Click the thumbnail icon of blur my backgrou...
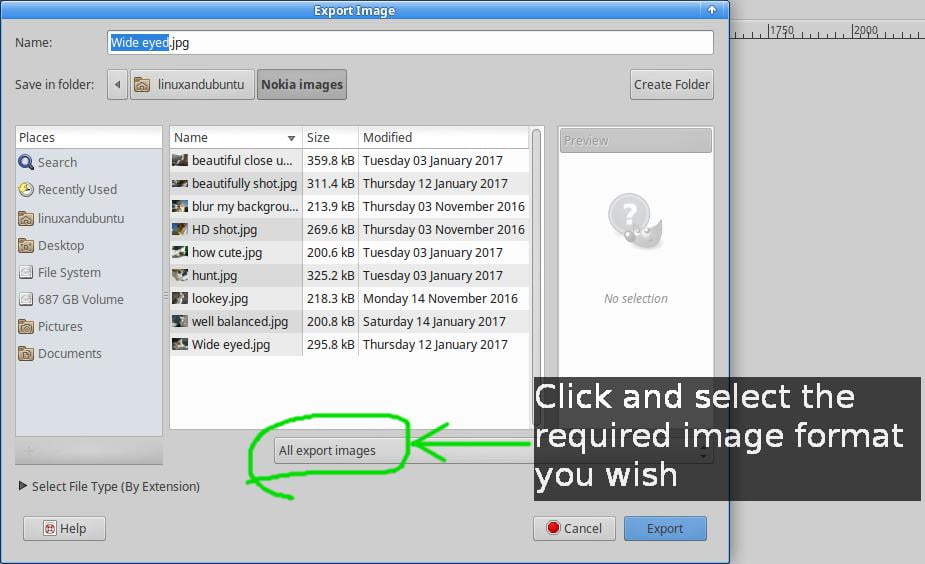Viewport: 925px width, 564px height. pyautogui.click(x=180, y=206)
